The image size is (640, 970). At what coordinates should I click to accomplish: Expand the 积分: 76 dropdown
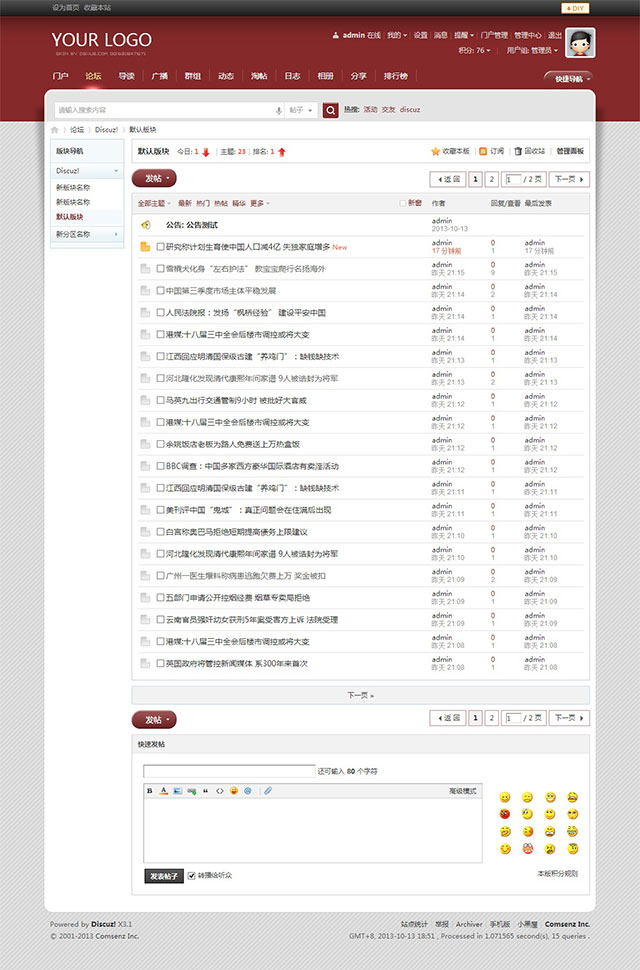(474, 51)
